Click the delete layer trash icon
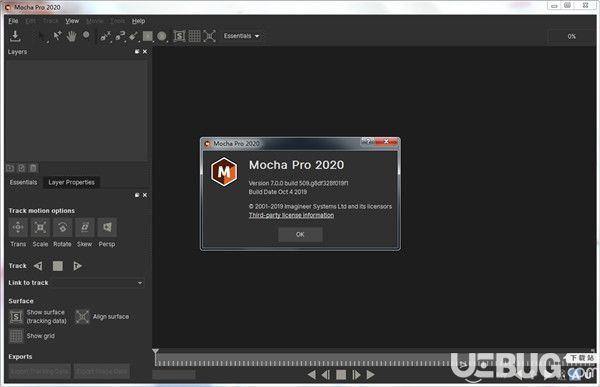600x387 pixels. (x=33, y=168)
